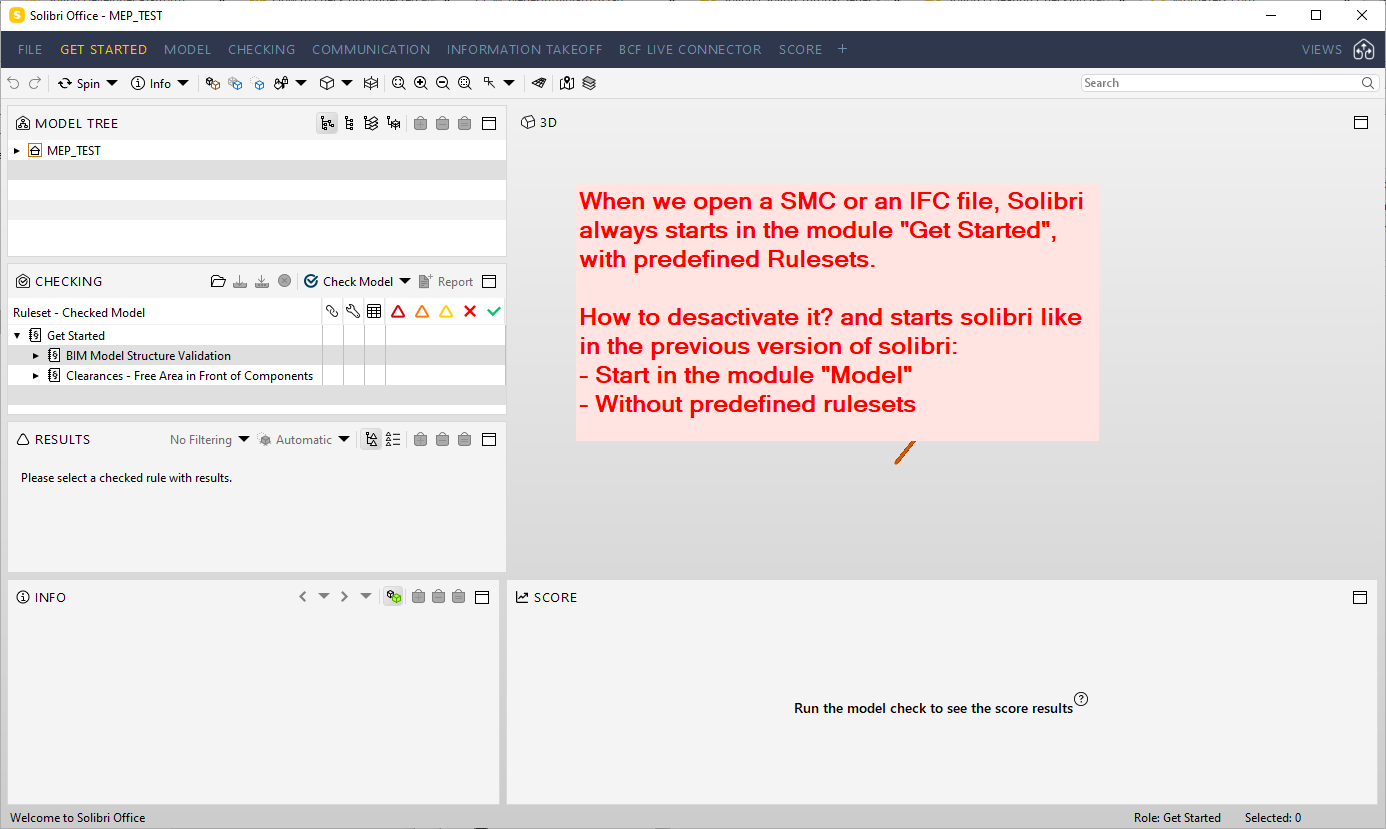Start checking with the Check Model button
The image size is (1386, 829).
click(x=349, y=282)
